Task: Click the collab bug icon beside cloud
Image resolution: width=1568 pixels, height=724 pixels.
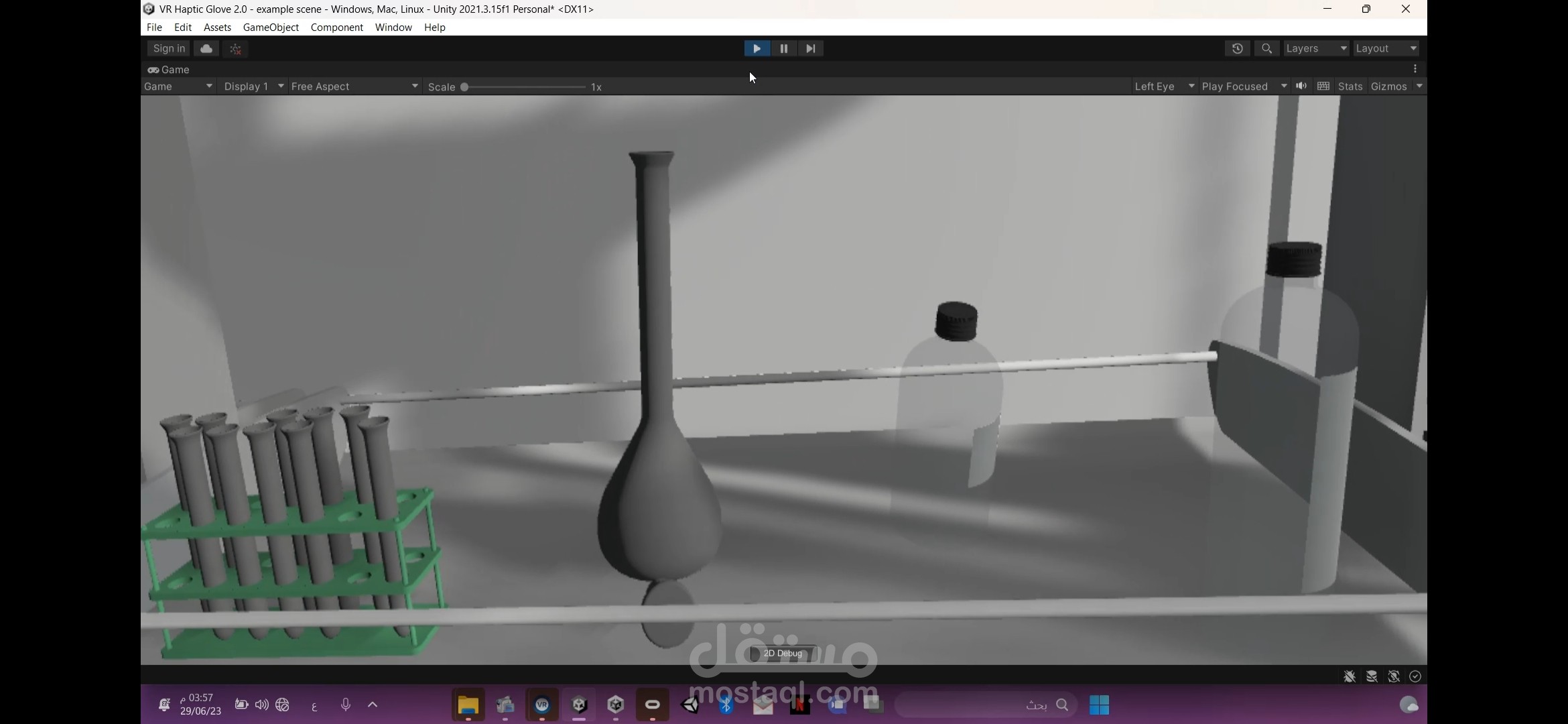Action: tap(235, 48)
